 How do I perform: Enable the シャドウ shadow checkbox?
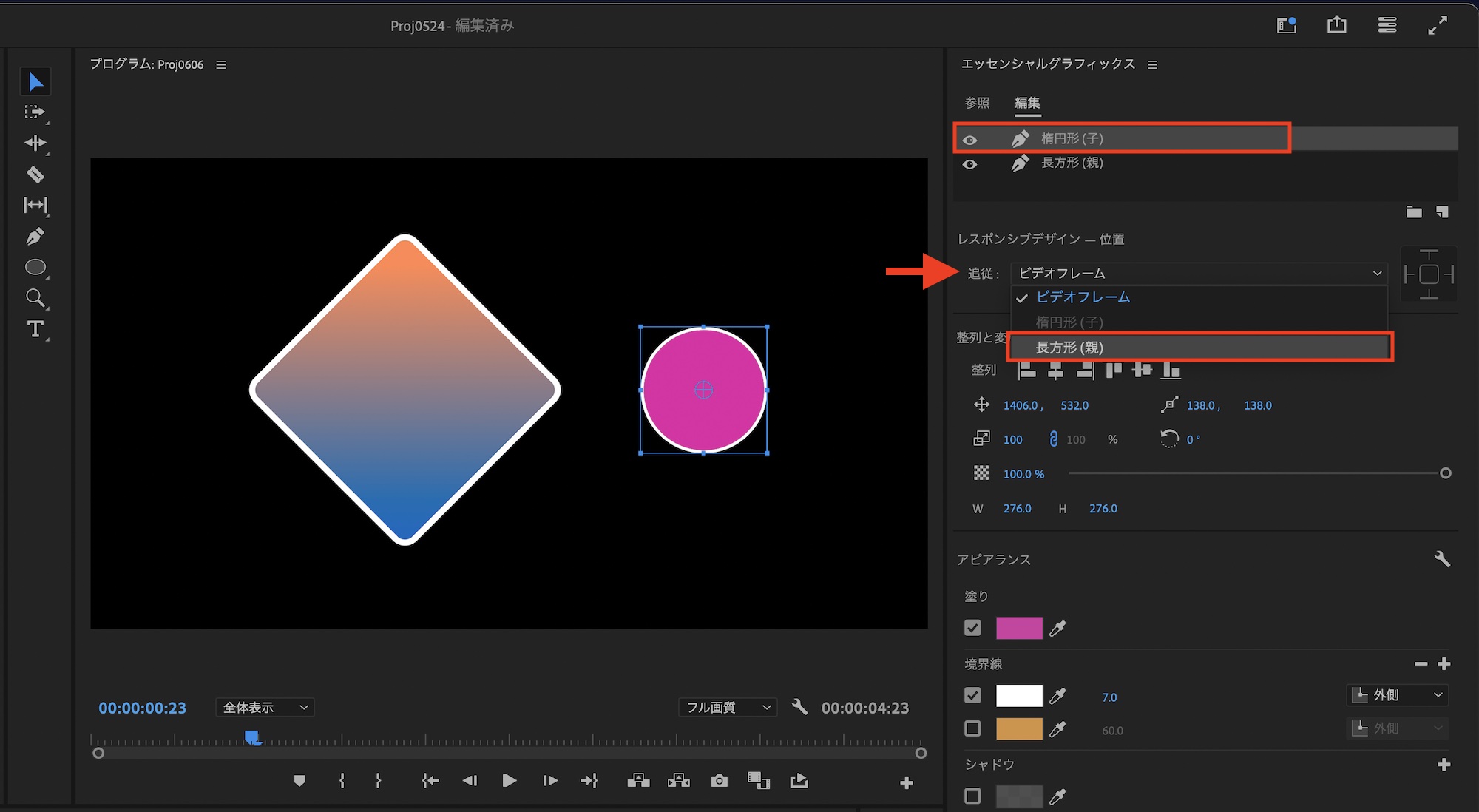972,796
